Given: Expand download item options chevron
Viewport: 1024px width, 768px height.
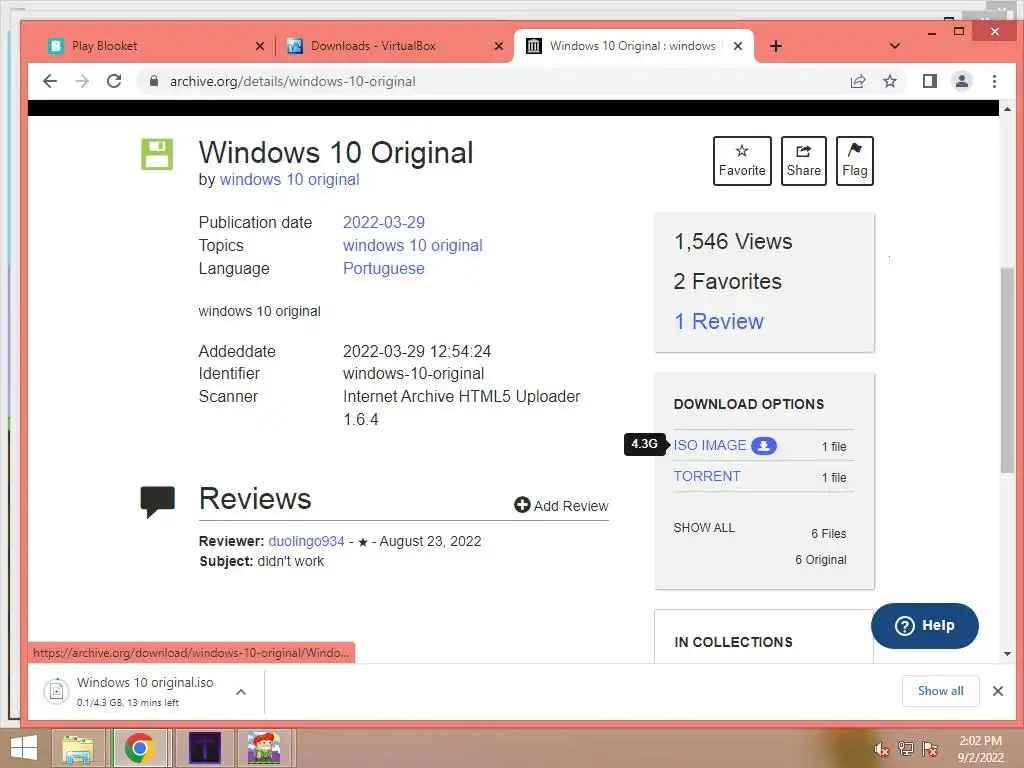Looking at the screenshot, I should click(x=241, y=692).
